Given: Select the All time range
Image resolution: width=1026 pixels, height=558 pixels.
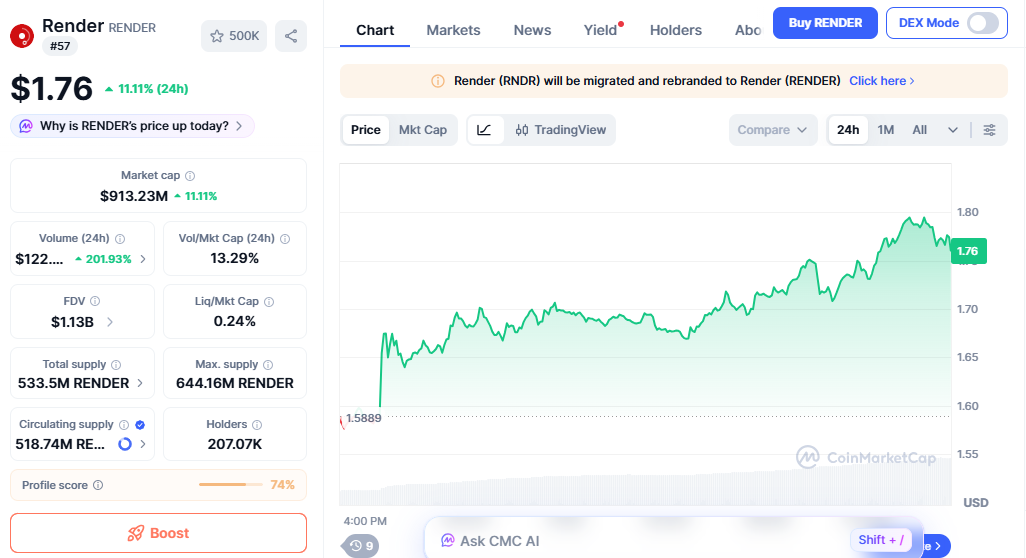Looking at the screenshot, I should (919, 130).
